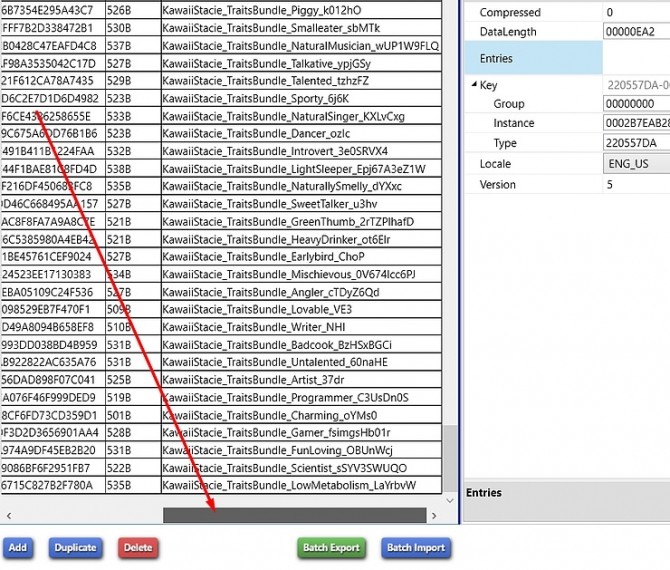Select the TraitsBundle_Gamer row
This screenshot has width=670, height=570.
click(x=278, y=432)
